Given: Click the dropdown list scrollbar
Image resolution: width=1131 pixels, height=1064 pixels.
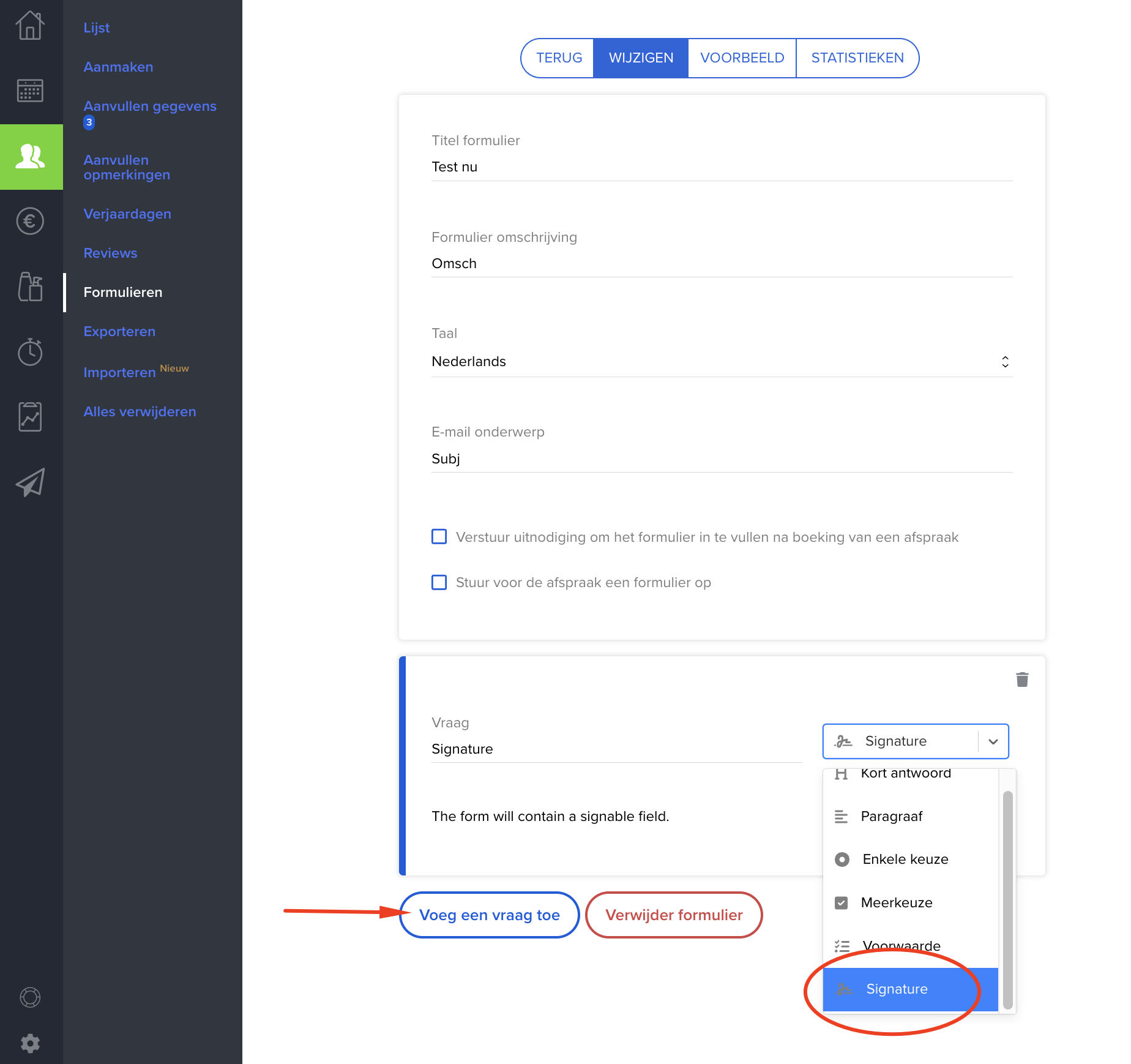Looking at the screenshot, I should click(1007, 899).
